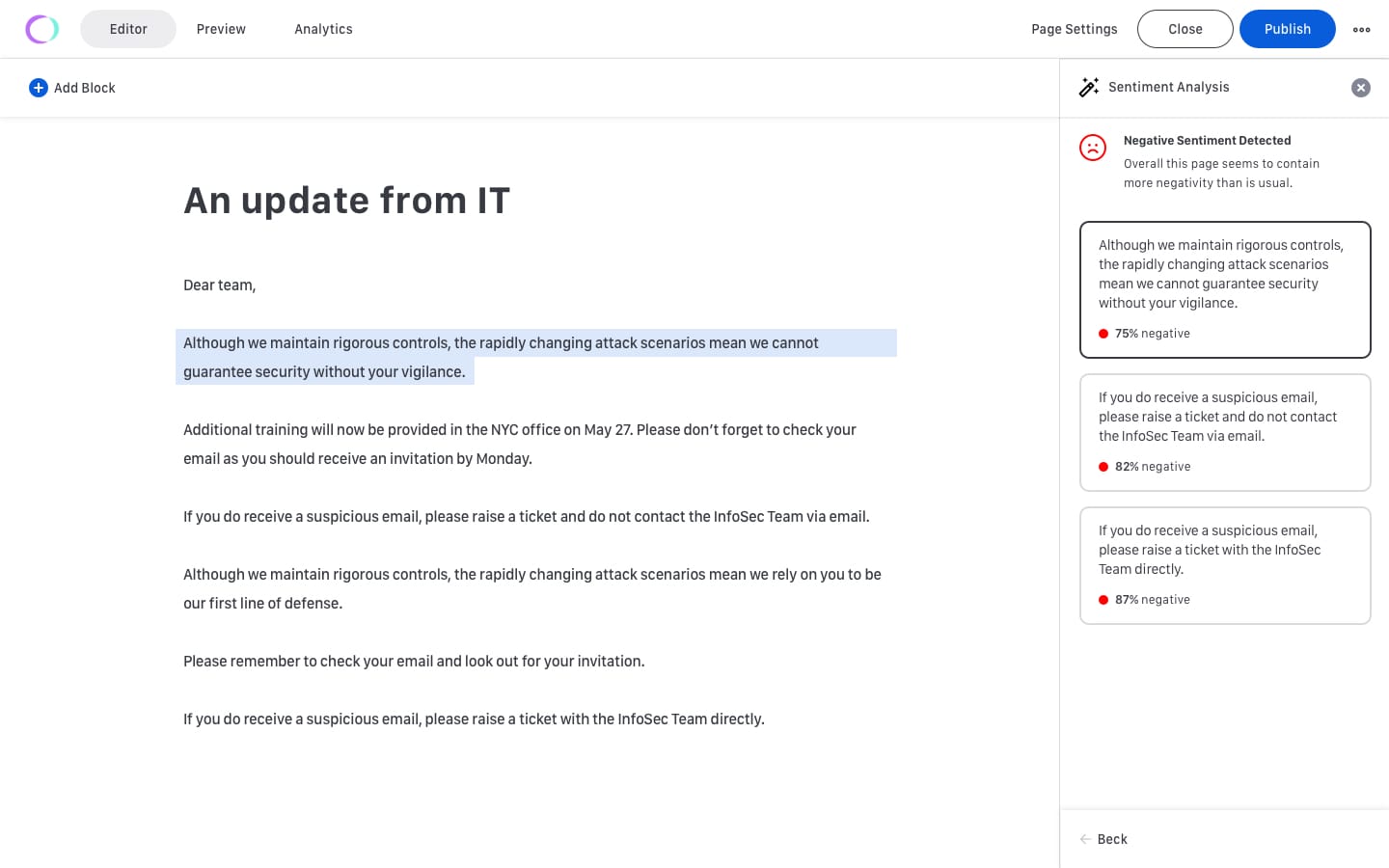Close the Sentiment Analysis panel

point(1360,88)
